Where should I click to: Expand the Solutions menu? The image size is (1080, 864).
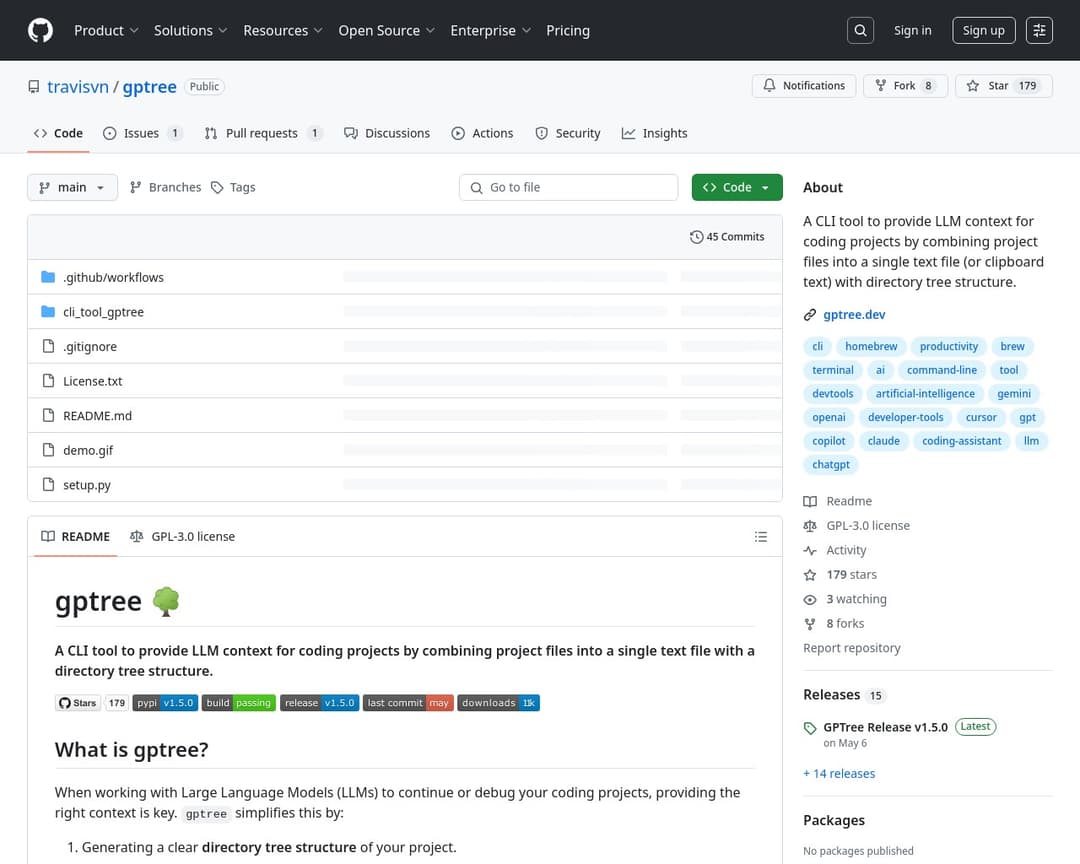tap(190, 30)
